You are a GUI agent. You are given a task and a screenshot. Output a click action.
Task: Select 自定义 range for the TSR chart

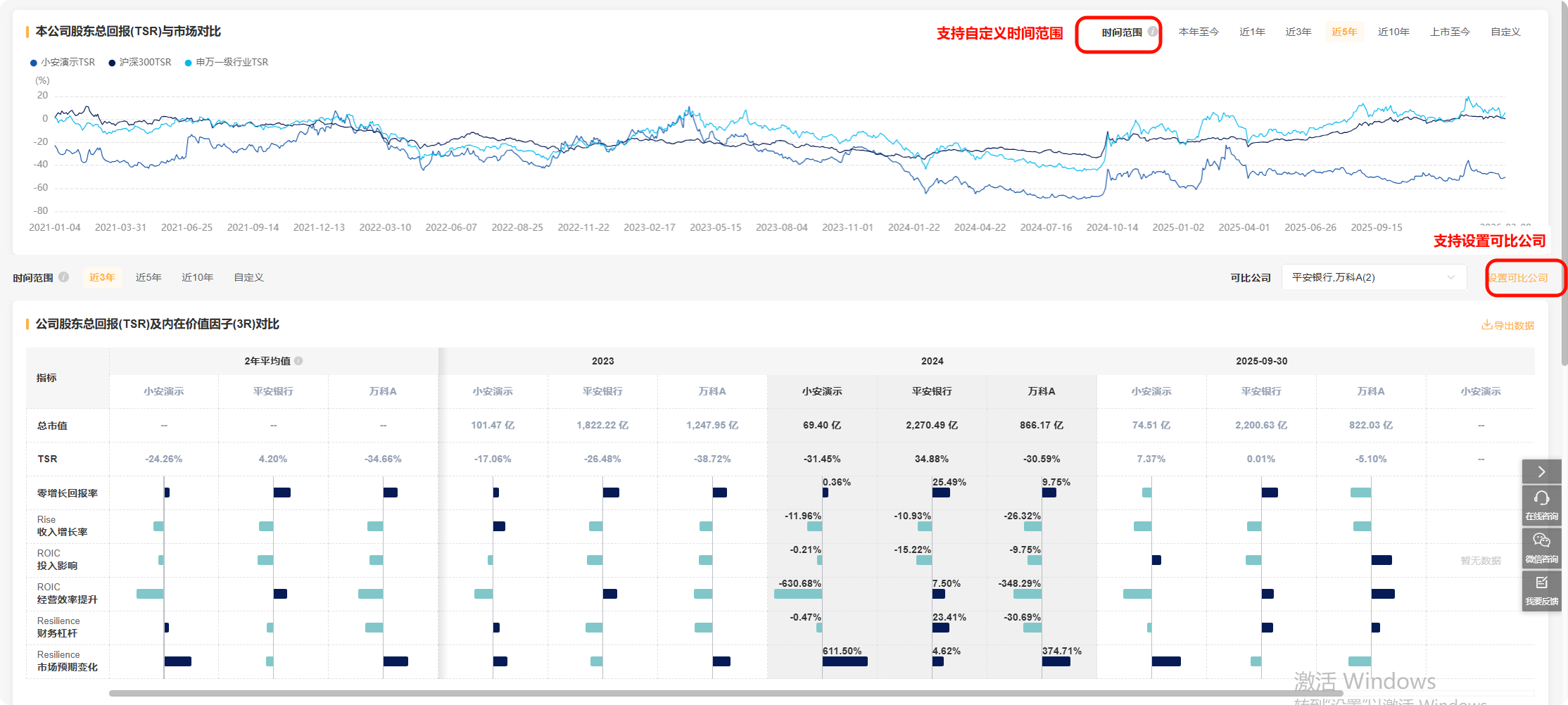click(1505, 32)
